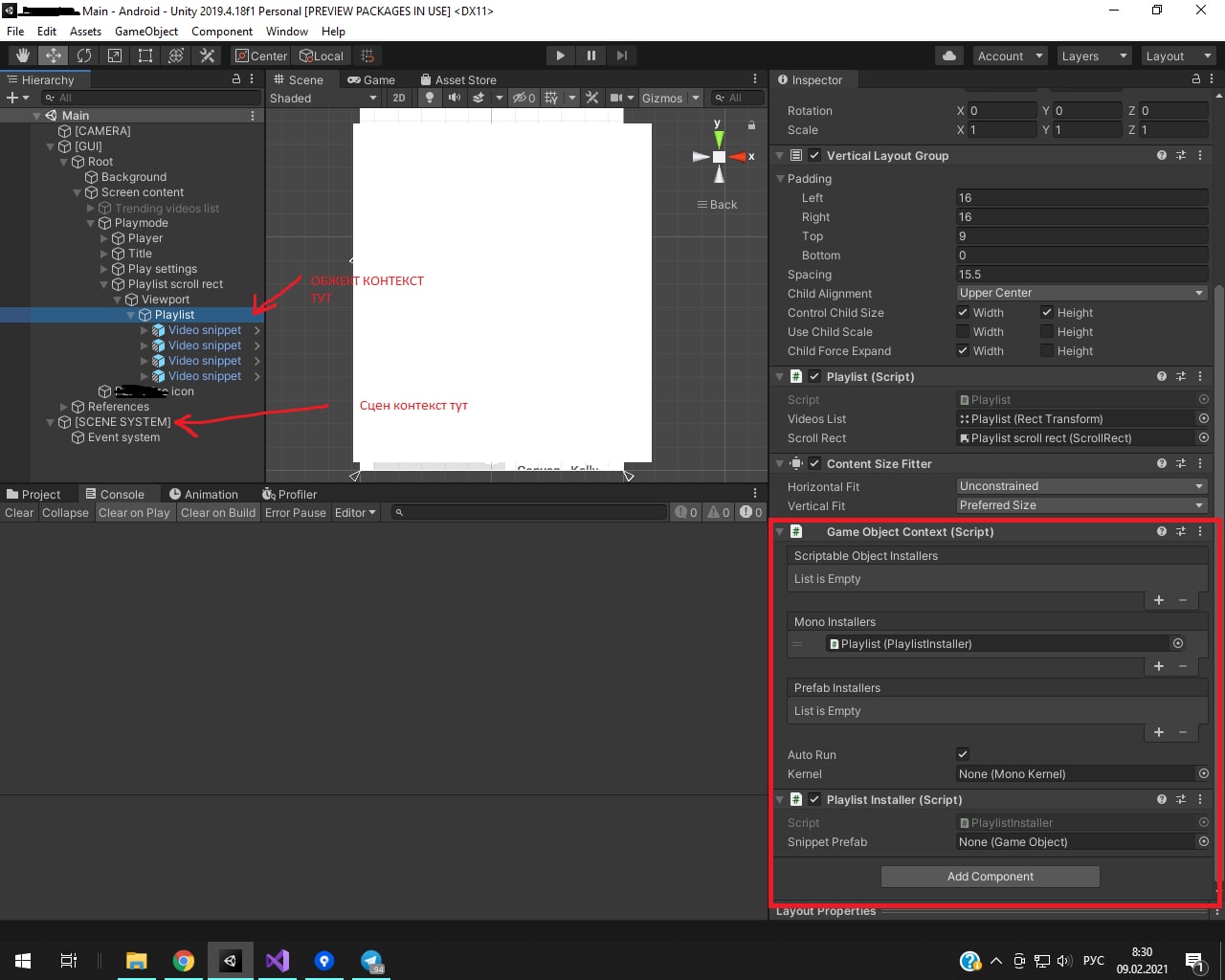Enable Use Child Scale Width

pyautogui.click(x=963, y=331)
